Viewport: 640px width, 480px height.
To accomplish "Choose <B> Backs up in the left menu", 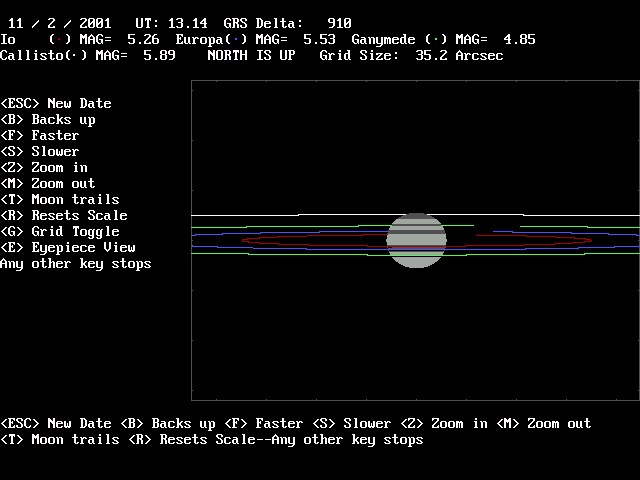I will (x=48, y=119).
